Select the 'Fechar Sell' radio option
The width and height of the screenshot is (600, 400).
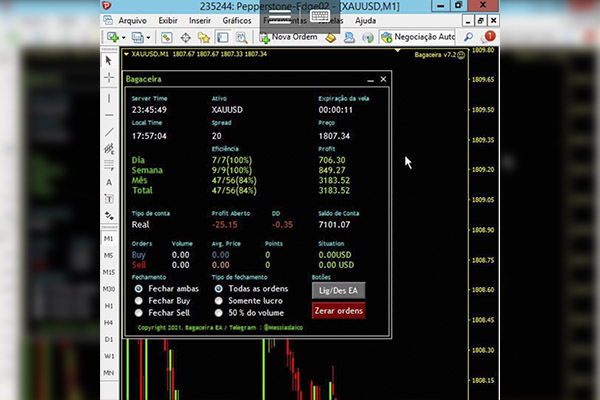[x=139, y=312]
